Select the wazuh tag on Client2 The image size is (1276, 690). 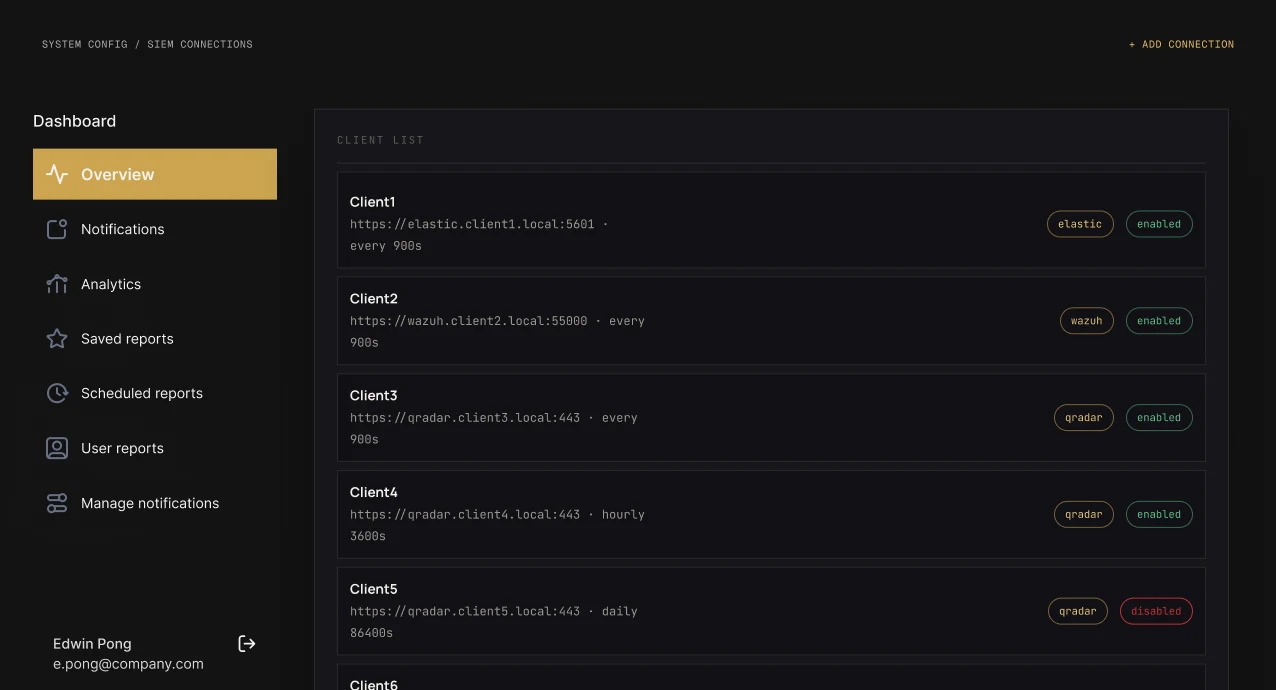pyautogui.click(x=1086, y=321)
